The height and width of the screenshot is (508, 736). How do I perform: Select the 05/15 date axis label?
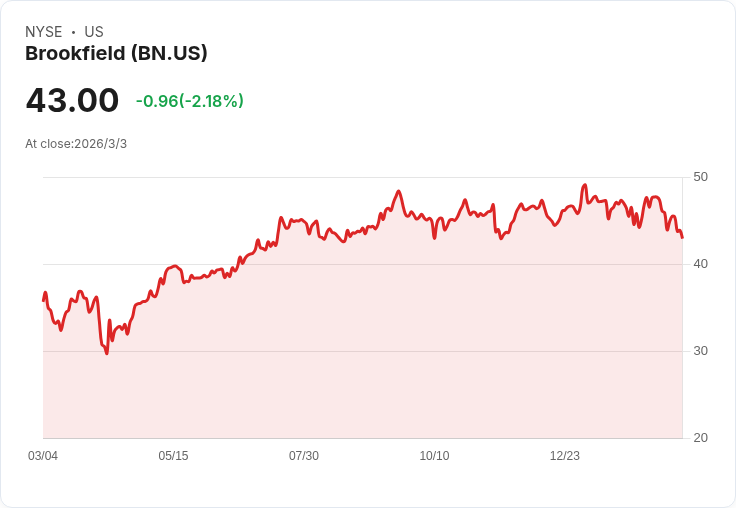[x=173, y=456]
